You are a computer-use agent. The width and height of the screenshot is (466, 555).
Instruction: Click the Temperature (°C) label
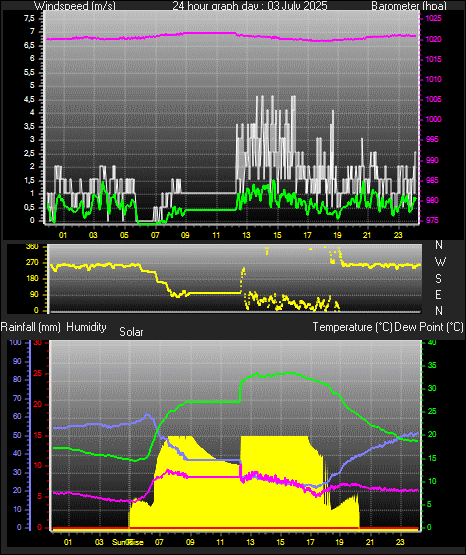point(352,327)
